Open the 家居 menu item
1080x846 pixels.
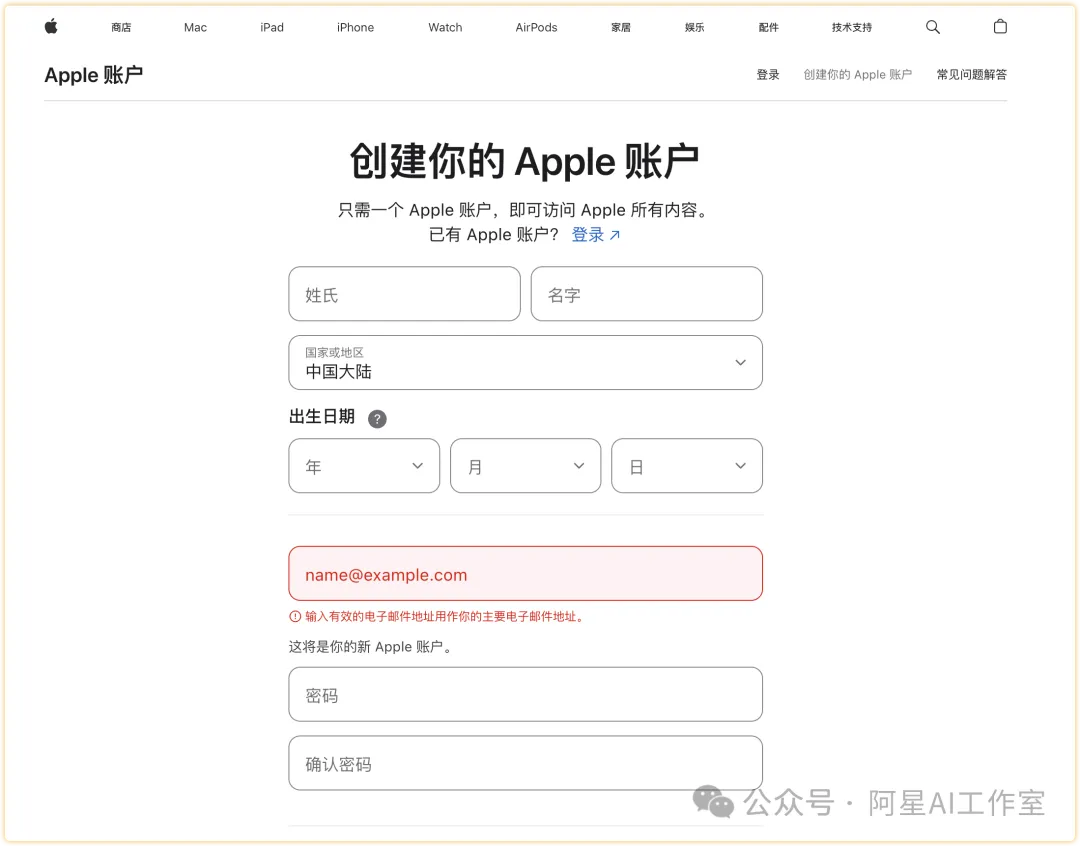coord(621,28)
